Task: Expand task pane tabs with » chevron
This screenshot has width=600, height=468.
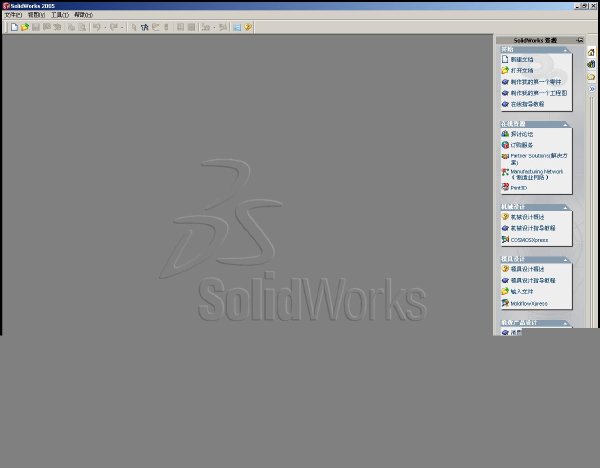Action: [x=592, y=89]
